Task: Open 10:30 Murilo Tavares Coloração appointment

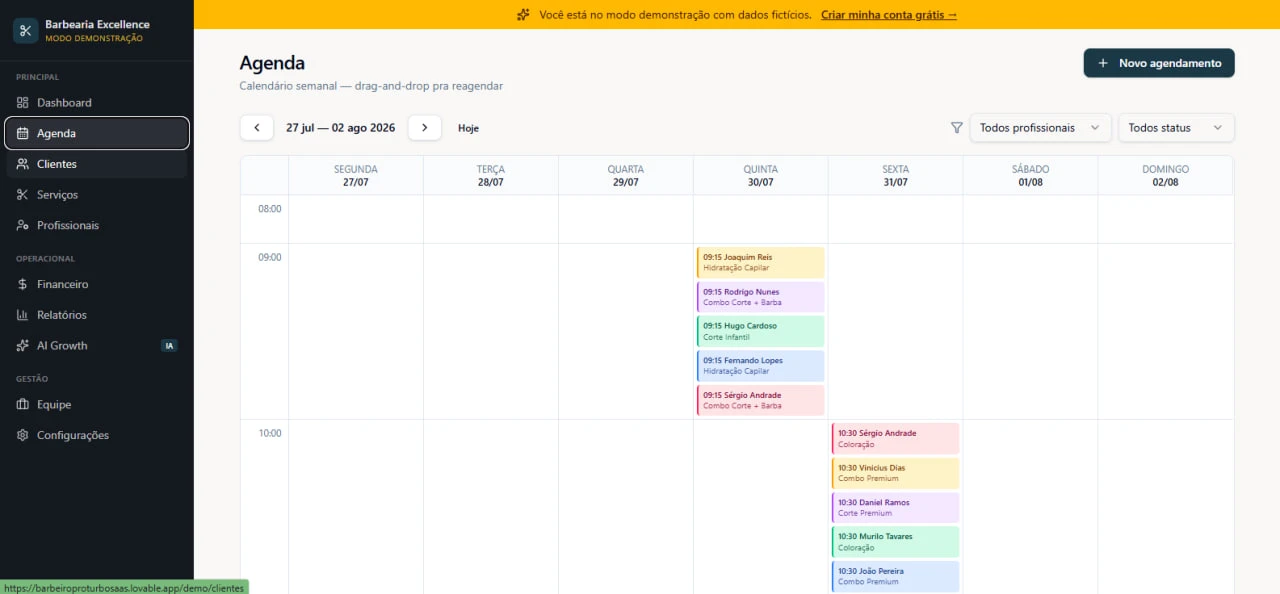Action: 895,542
